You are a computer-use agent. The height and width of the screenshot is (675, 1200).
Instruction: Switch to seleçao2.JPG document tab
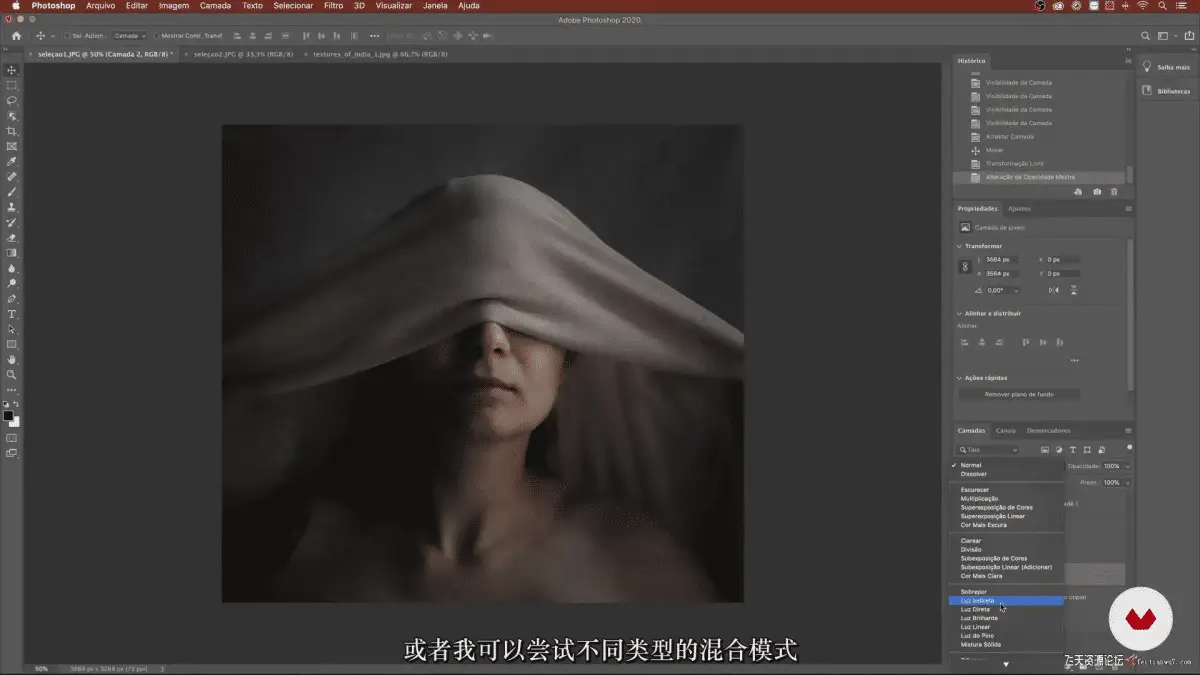[x=243, y=54]
